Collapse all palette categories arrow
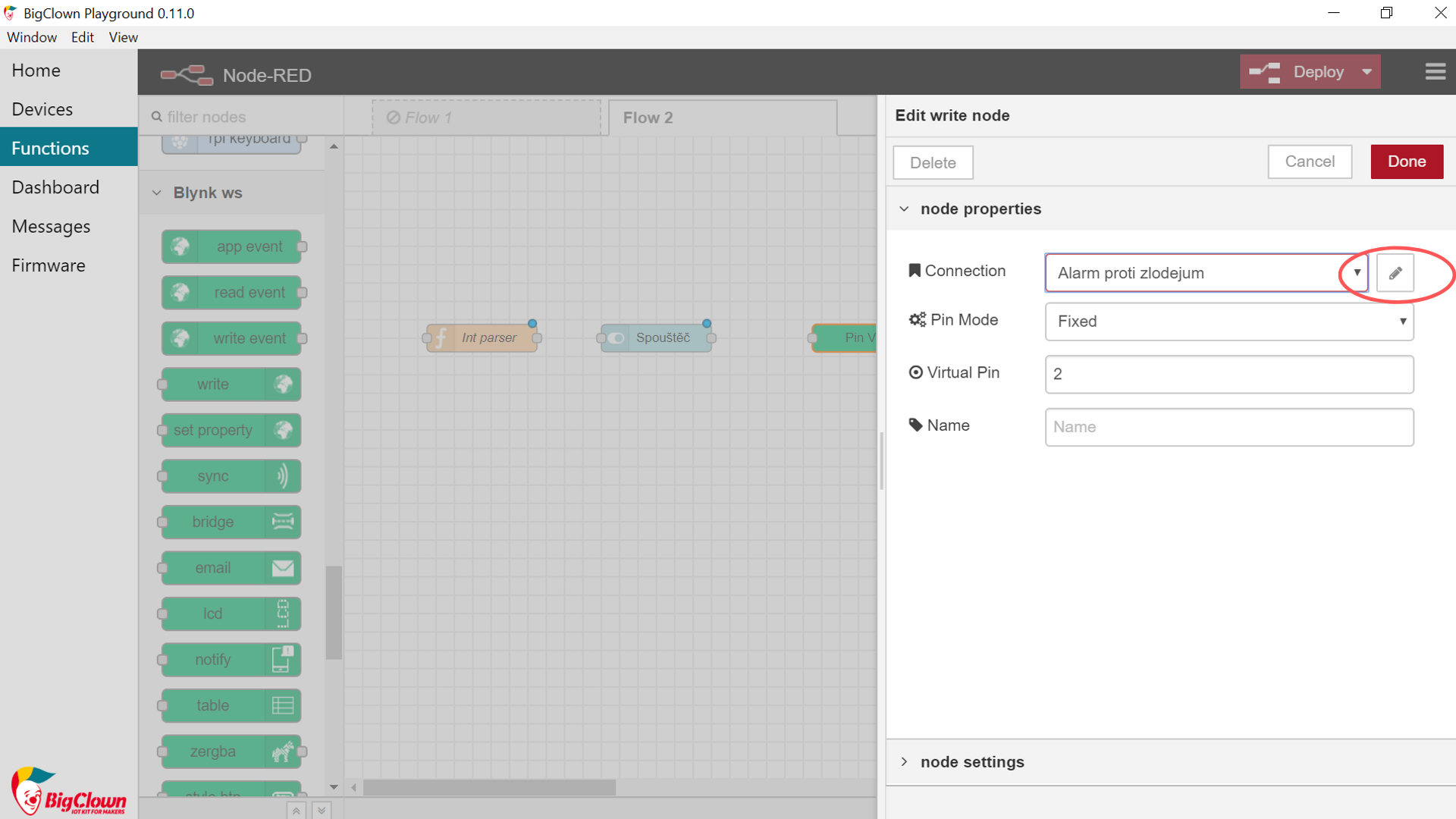Viewport: 1456px width, 819px height. (297, 811)
